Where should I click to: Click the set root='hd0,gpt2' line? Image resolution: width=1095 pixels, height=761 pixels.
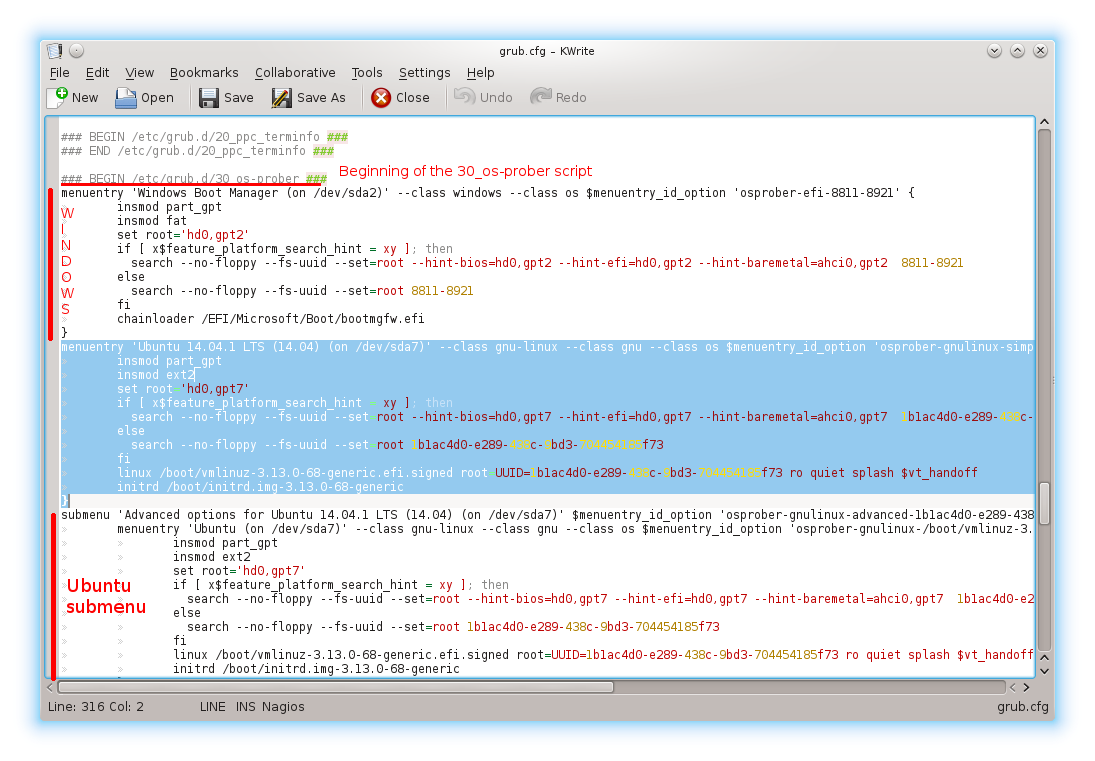tap(183, 235)
